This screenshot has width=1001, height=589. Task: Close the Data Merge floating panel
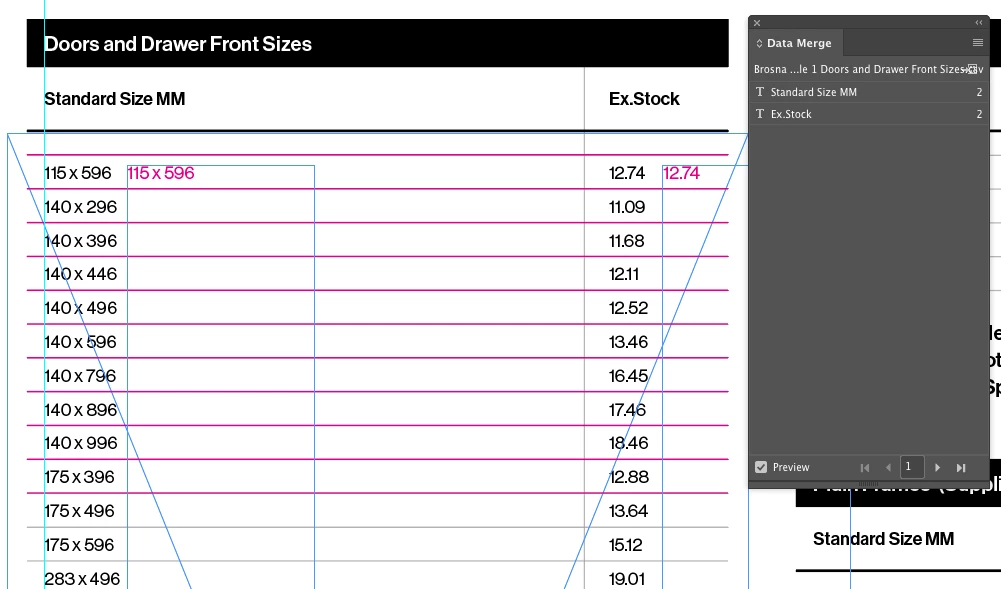(757, 22)
